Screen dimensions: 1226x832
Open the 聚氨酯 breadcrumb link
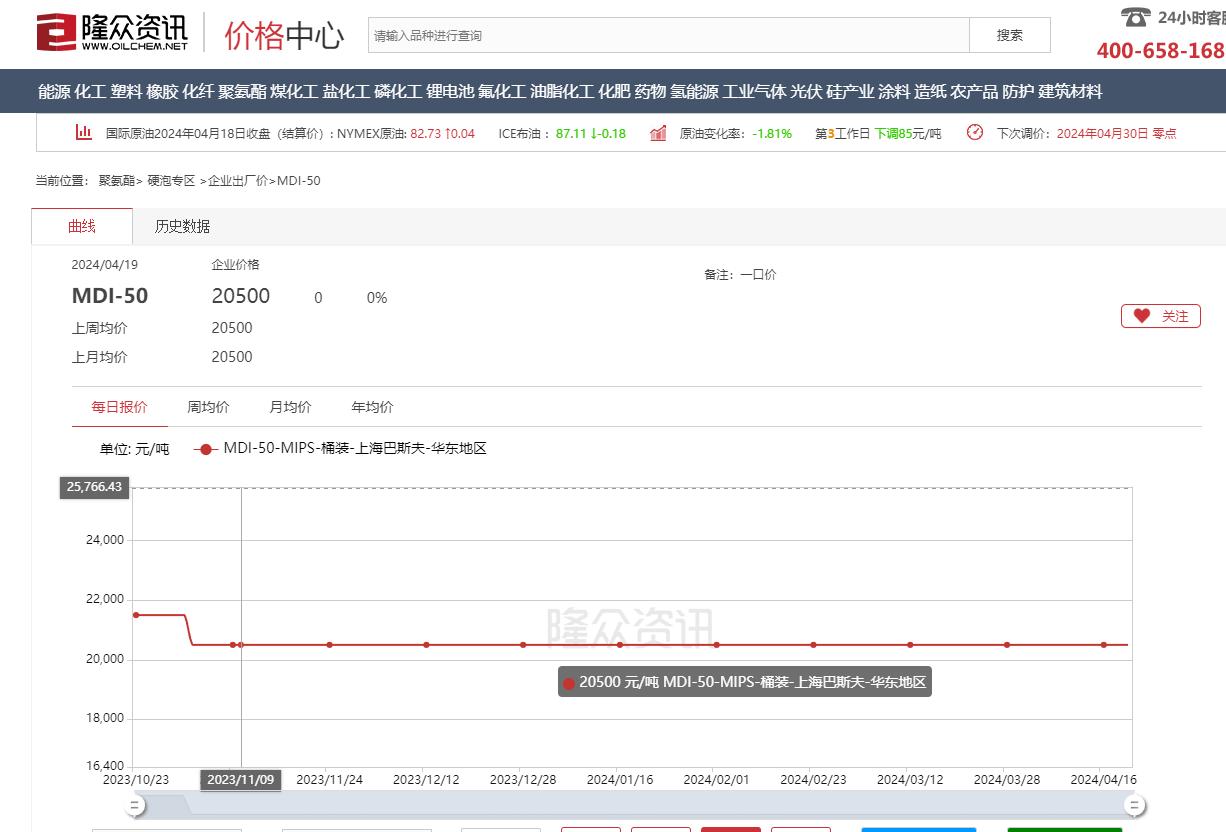tap(114, 181)
